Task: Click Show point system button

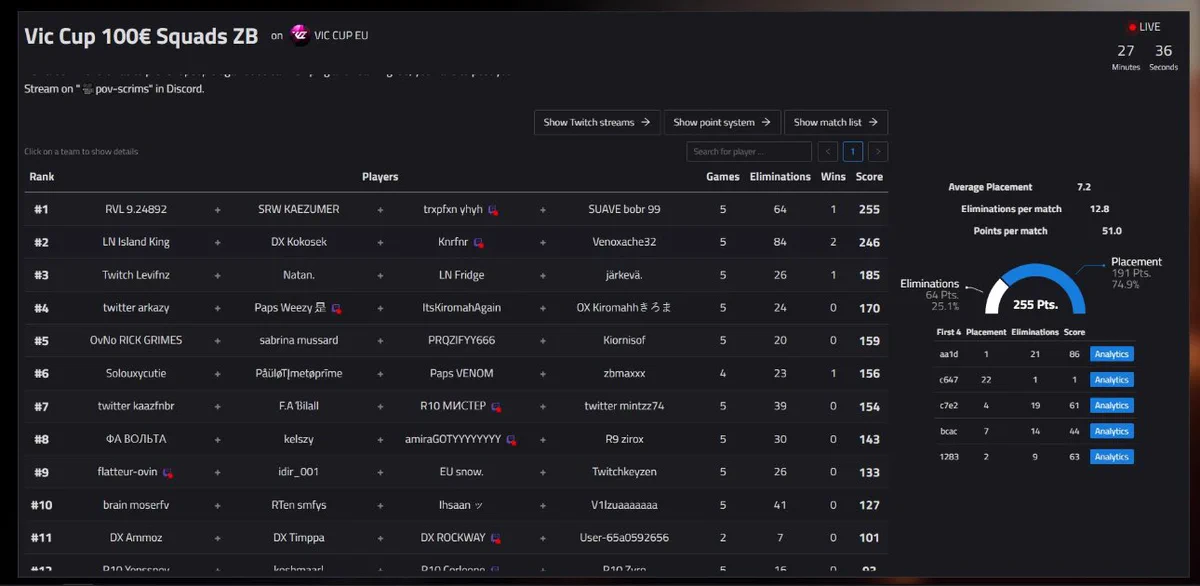Action: pyautogui.click(x=722, y=122)
